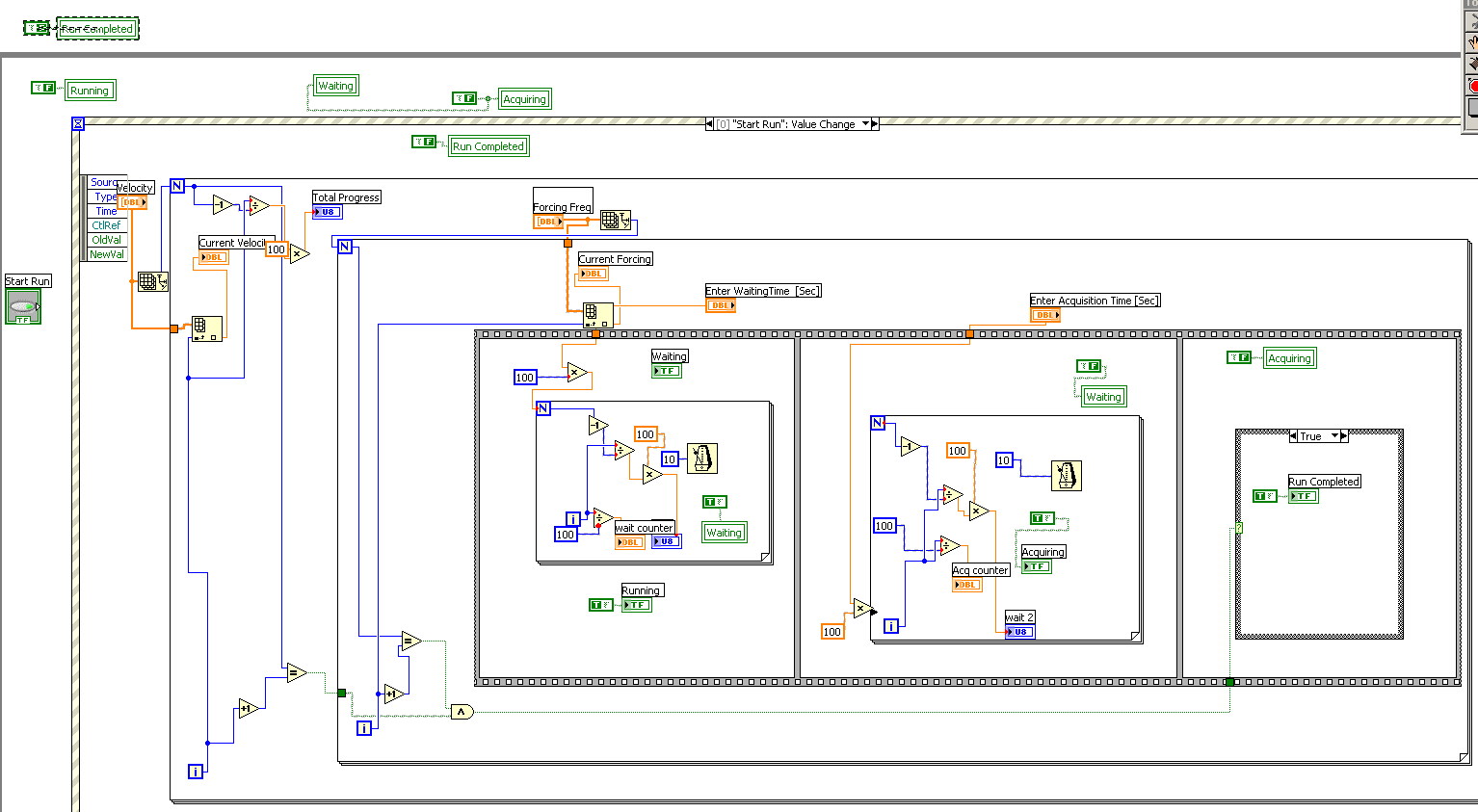Toggle False constant wired to Acquiring in third frame
The height and width of the screenshot is (812, 1478).
point(1238,357)
